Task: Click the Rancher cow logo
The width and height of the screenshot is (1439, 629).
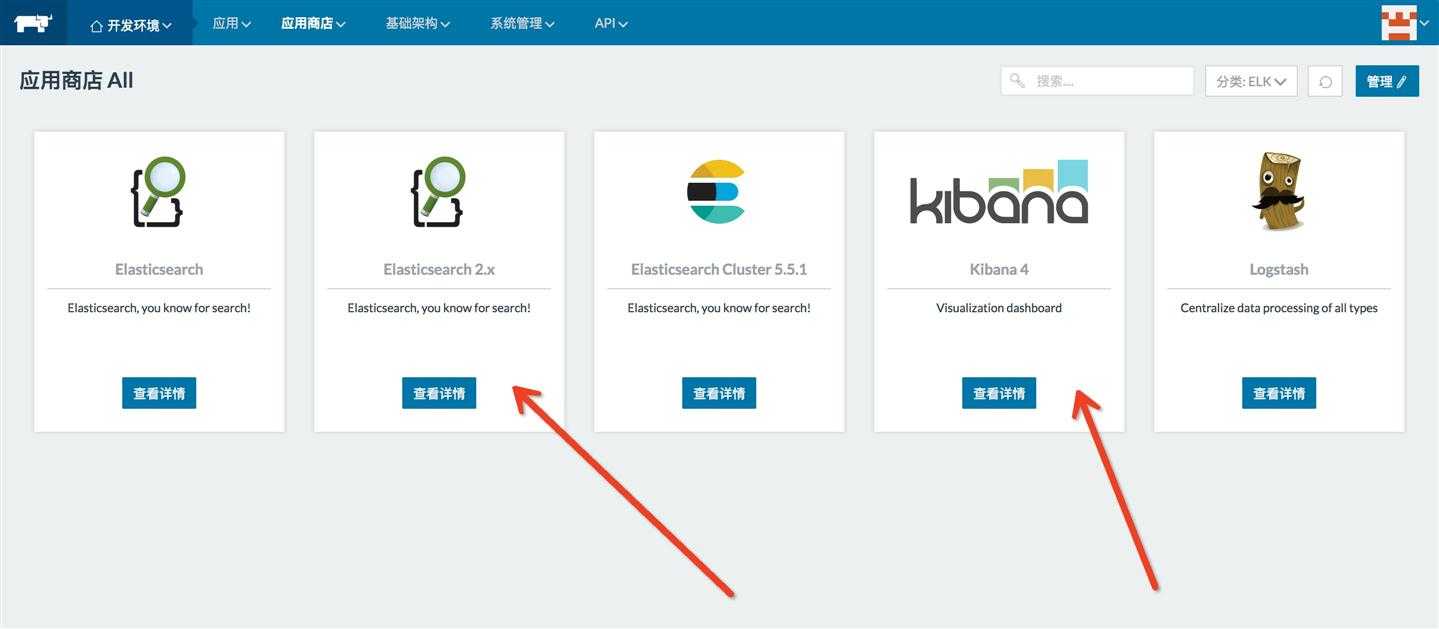Action: click(x=33, y=23)
